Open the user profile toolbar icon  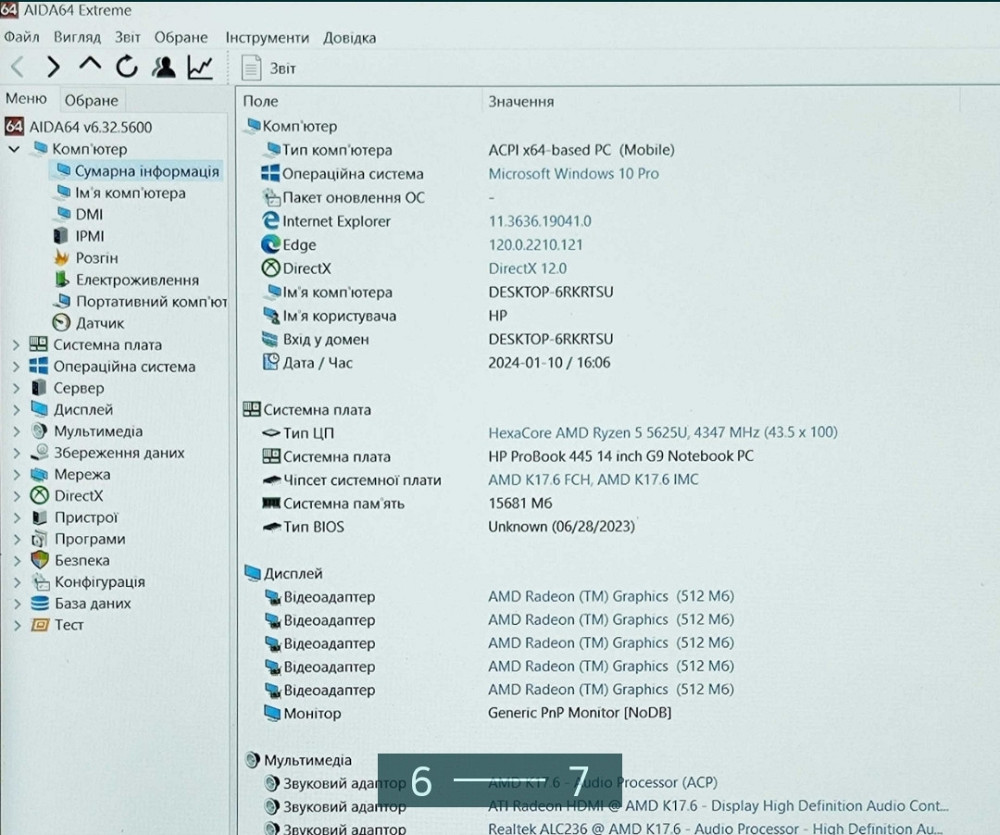click(163, 67)
